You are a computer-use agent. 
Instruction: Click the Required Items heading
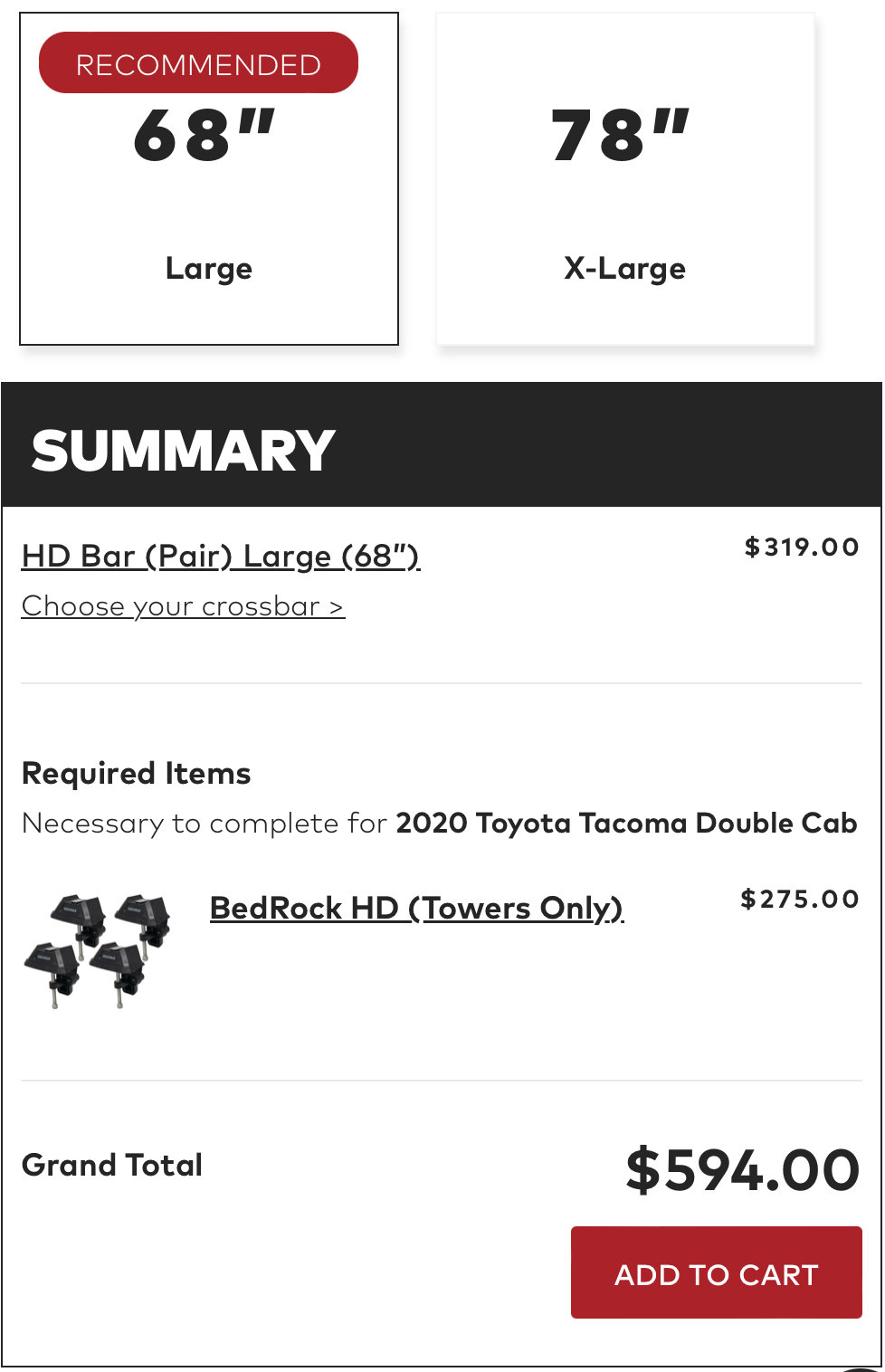coord(137,774)
